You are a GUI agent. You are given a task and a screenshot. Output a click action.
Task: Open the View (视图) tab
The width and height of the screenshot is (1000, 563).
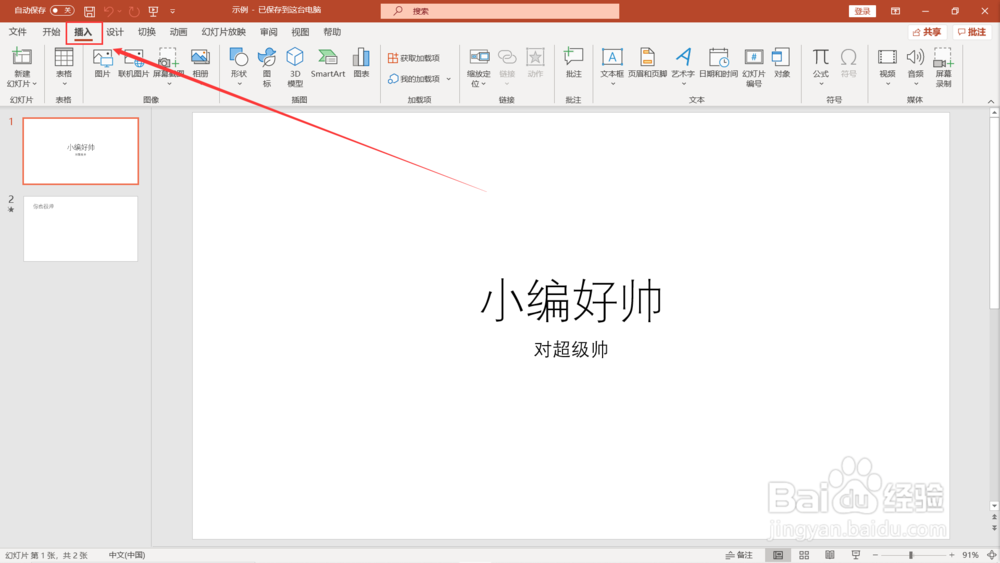click(x=300, y=32)
